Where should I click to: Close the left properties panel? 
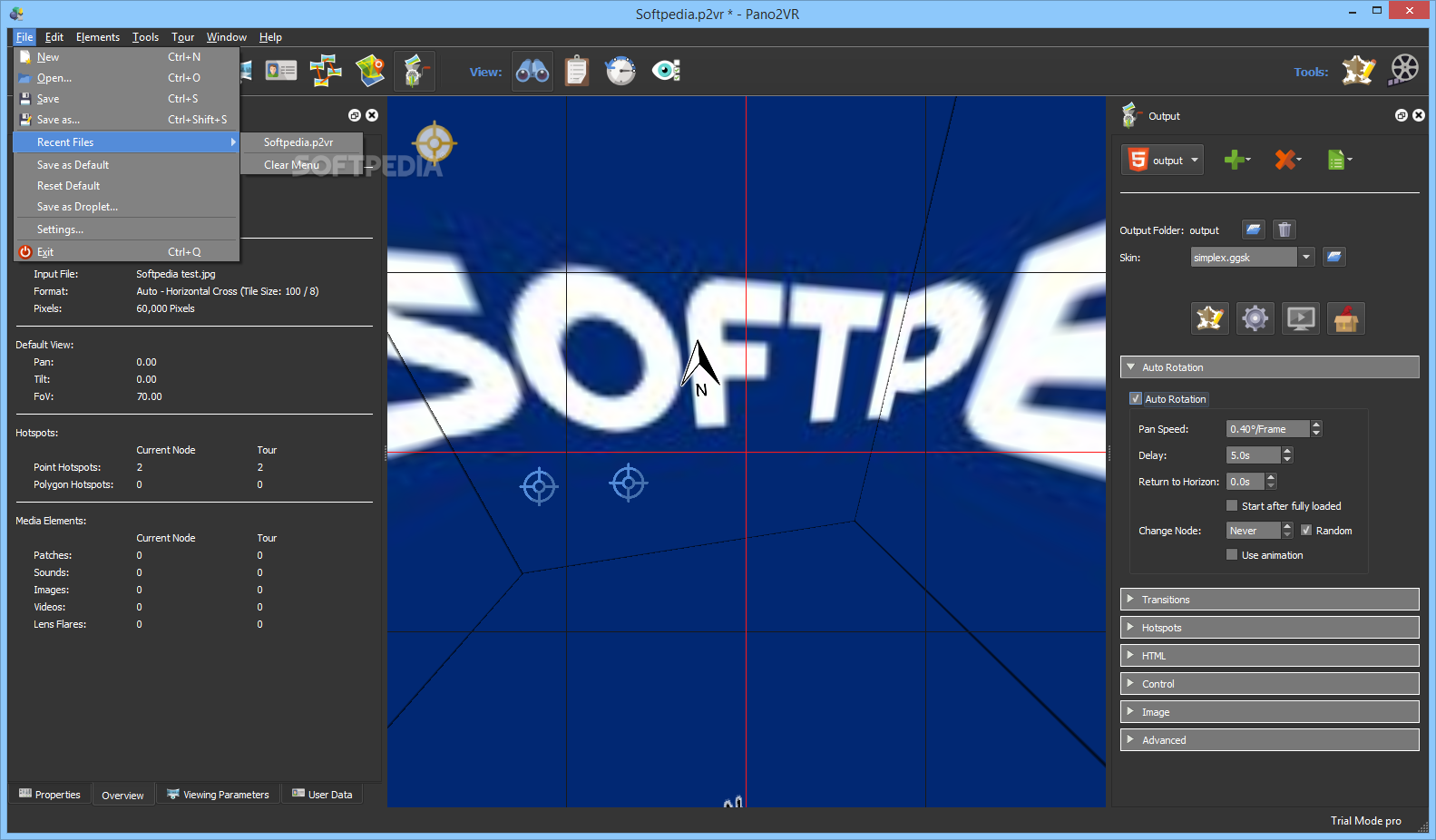pyautogui.click(x=372, y=115)
